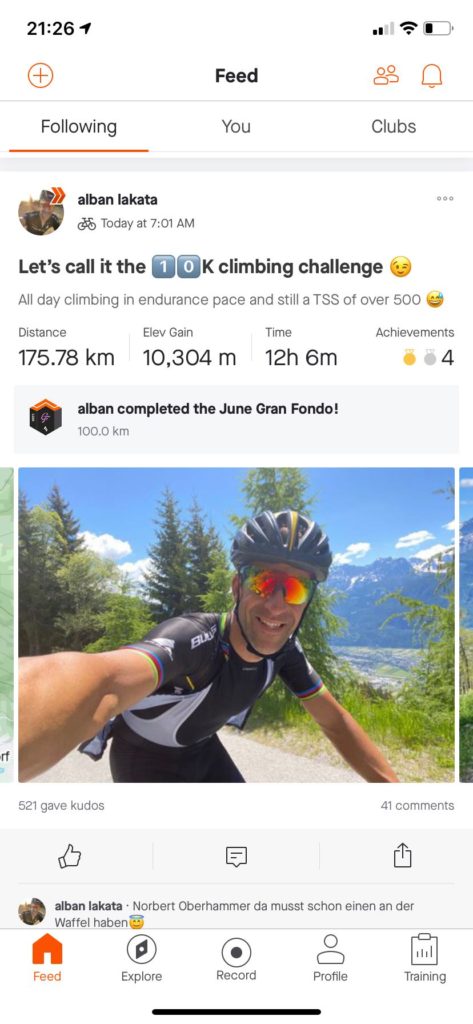Open the notifications bell

431,76
